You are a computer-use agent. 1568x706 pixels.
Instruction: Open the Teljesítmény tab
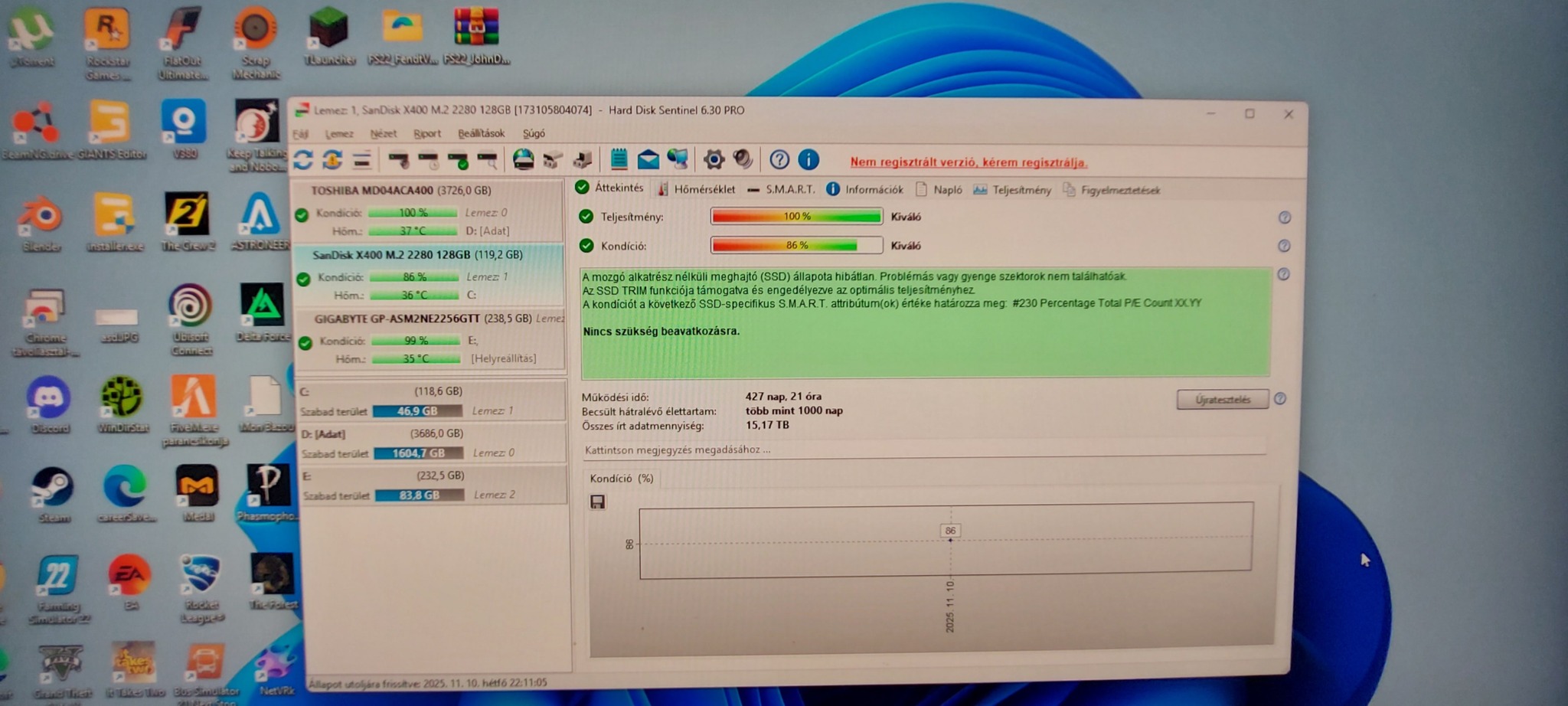[x=1012, y=190]
